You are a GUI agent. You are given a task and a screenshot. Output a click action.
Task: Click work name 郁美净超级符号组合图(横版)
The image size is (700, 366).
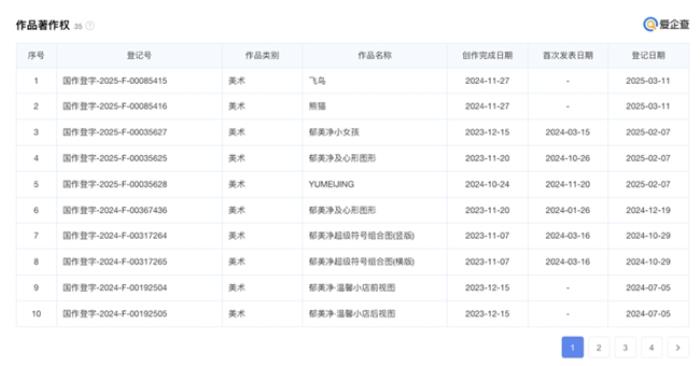click(362, 262)
